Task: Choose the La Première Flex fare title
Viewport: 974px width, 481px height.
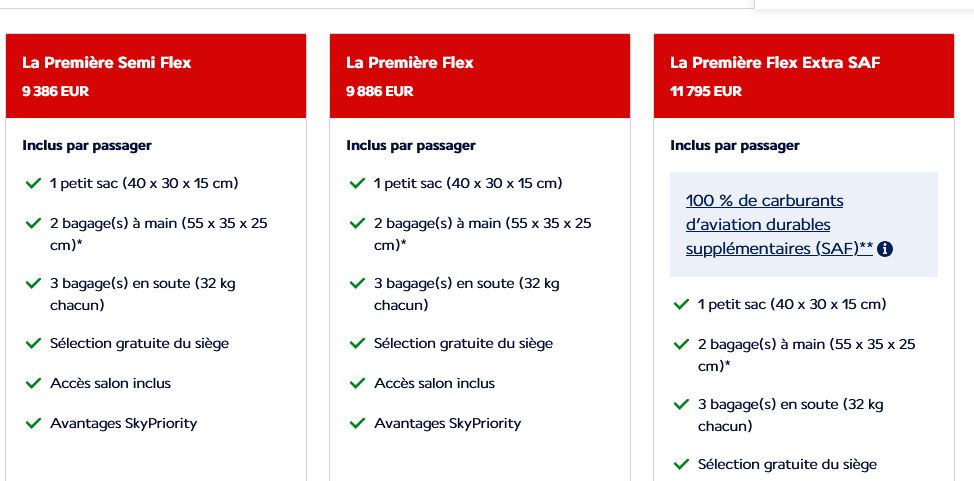Action: (x=410, y=63)
